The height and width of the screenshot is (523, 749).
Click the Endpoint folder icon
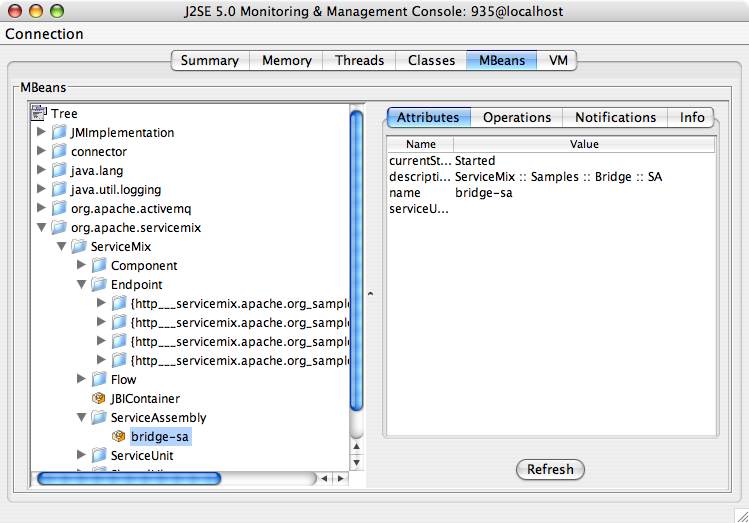[99, 285]
